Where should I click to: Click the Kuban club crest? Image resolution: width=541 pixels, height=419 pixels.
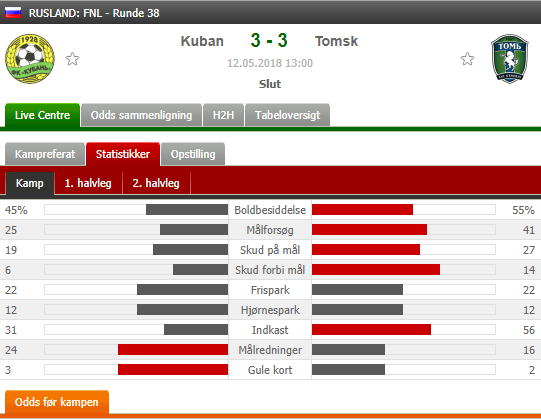pos(30,59)
